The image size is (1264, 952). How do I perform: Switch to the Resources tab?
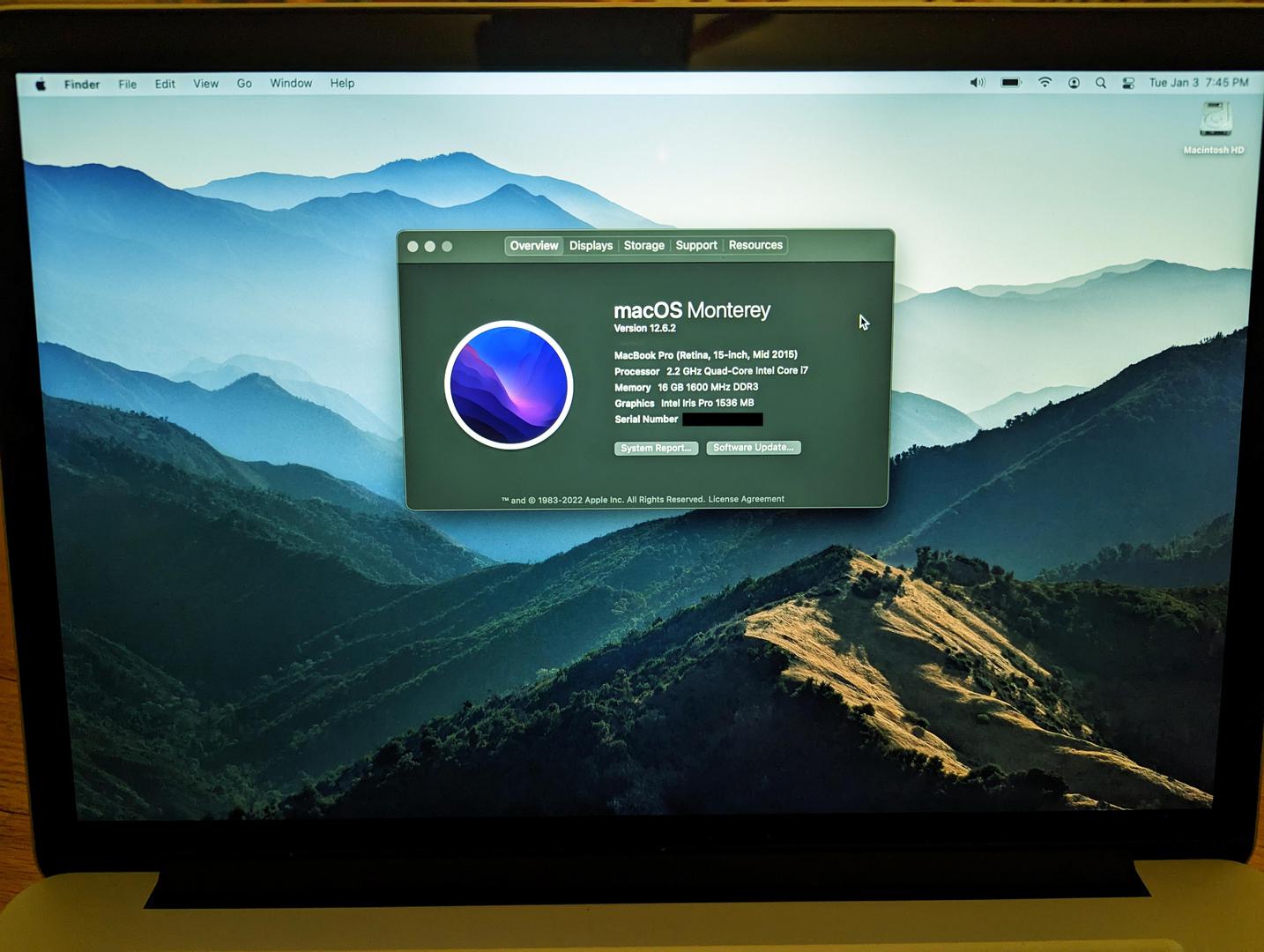coord(755,245)
